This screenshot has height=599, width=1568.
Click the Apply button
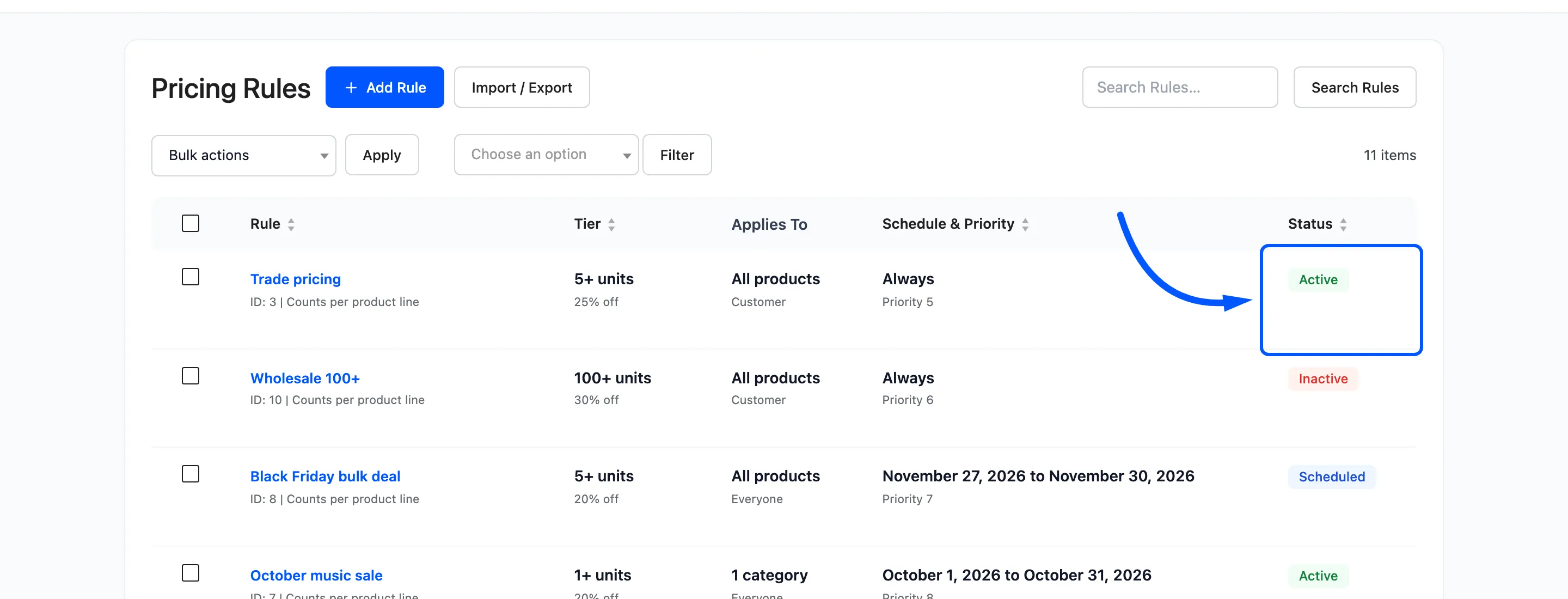[x=382, y=155]
